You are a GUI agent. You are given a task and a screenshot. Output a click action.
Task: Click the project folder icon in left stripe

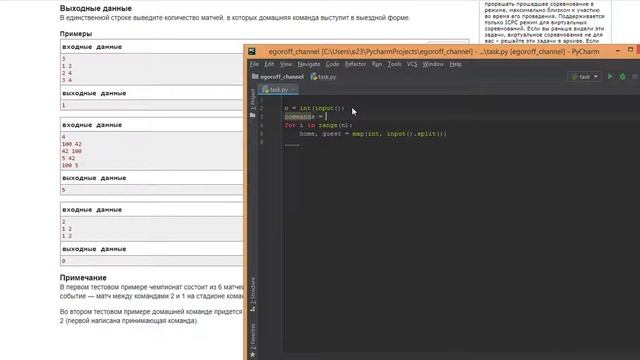click(253, 116)
